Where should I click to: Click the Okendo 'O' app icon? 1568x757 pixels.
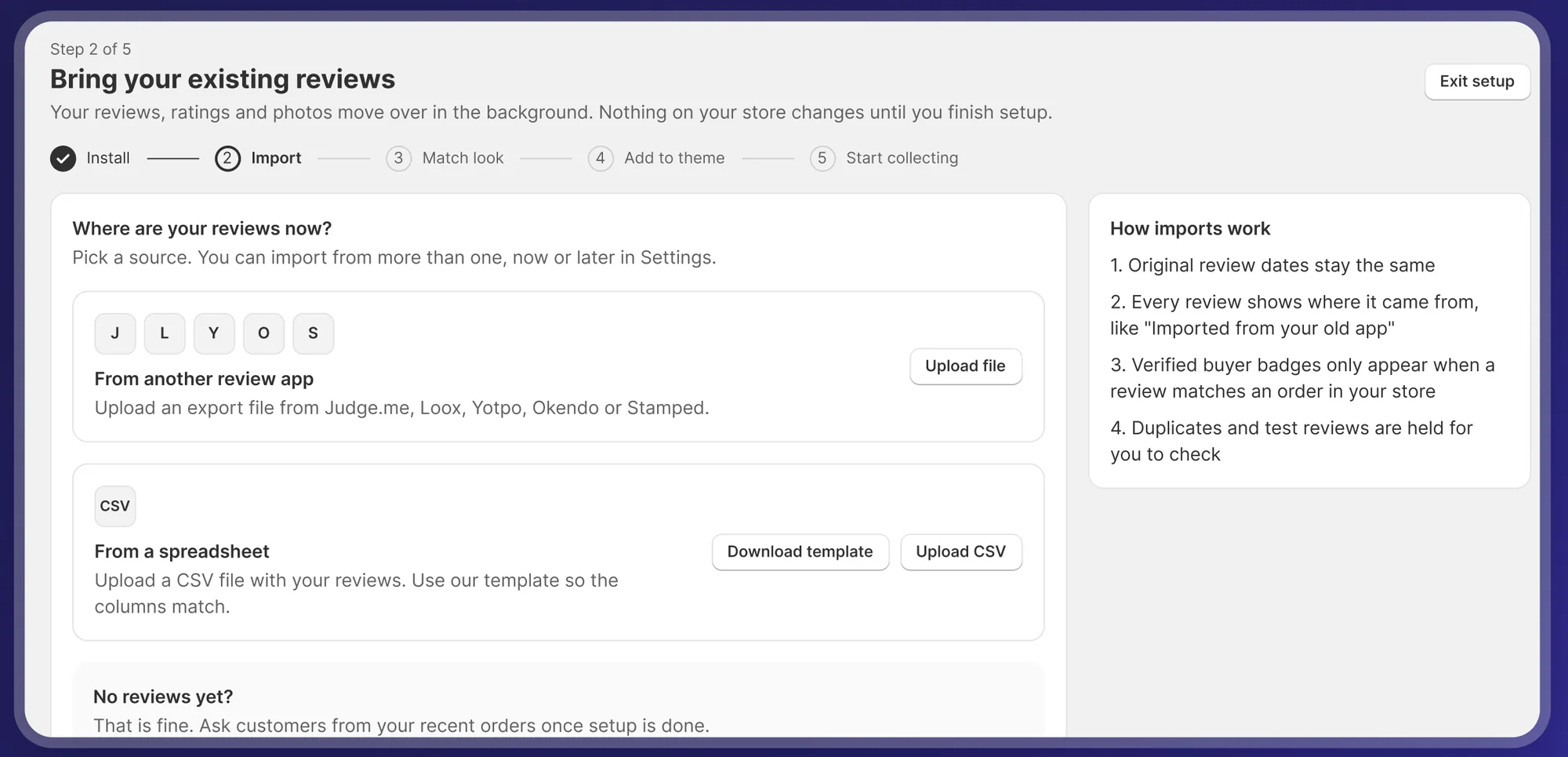[x=263, y=333]
